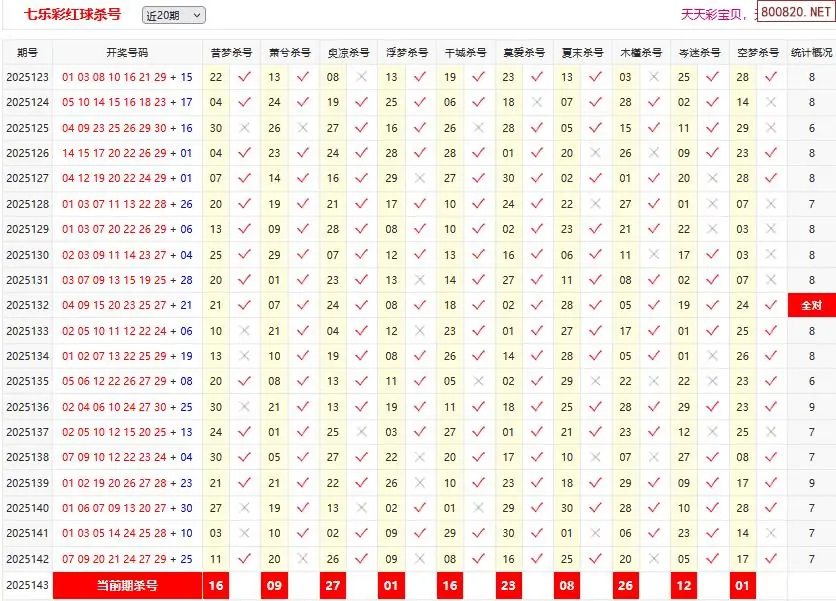Click the red 当前期杀号 cell
Image resolution: width=836 pixels, height=601 pixels.
[127, 586]
